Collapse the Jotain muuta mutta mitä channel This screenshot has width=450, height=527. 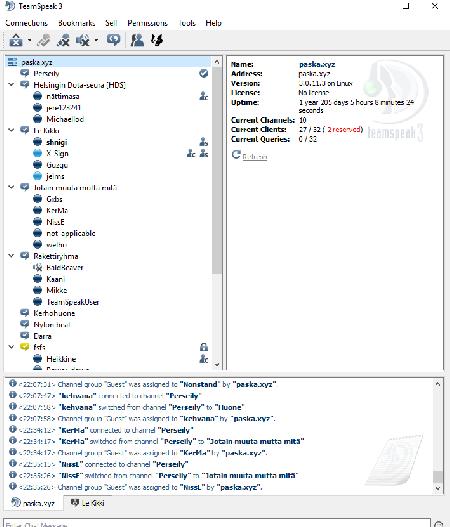coord(11,187)
